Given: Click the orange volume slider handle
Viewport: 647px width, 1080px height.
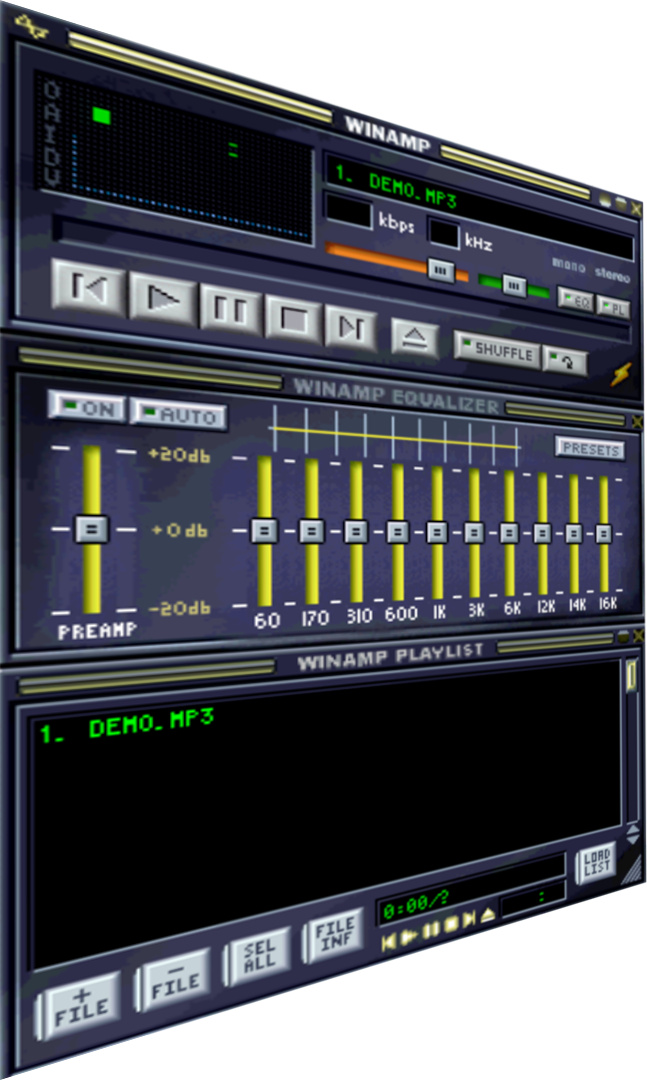Looking at the screenshot, I should 441,269.
